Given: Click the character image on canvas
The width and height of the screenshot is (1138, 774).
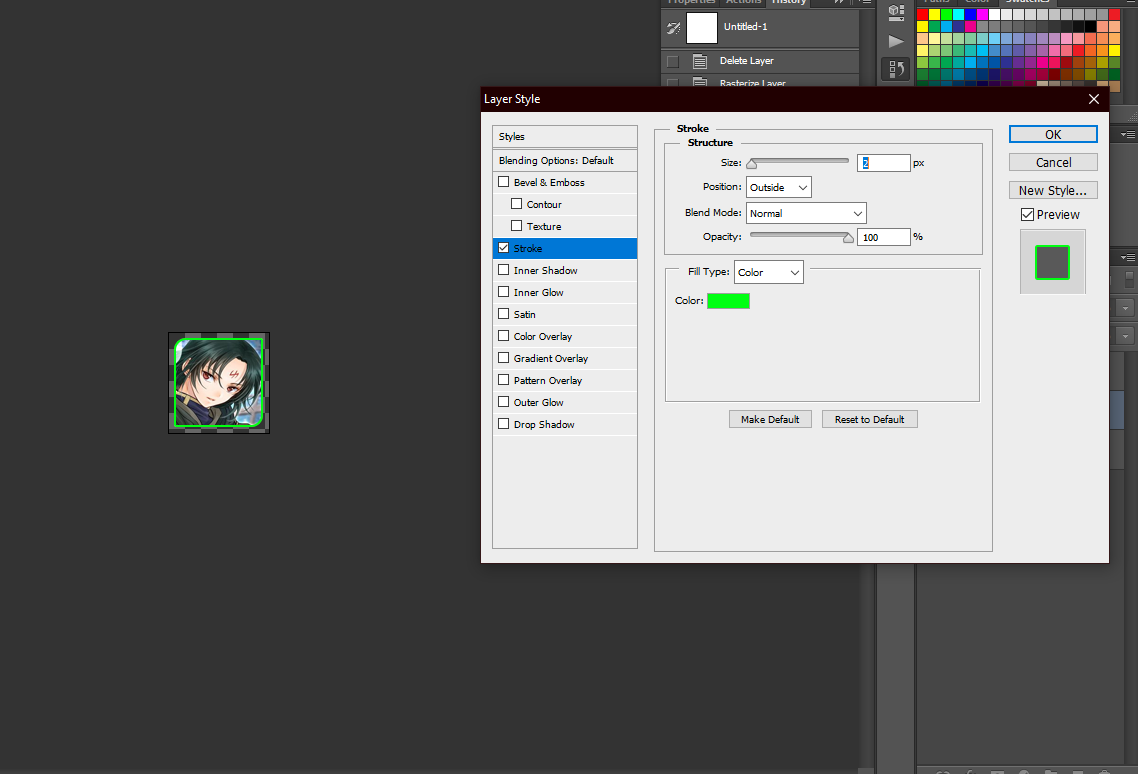Looking at the screenshot, I should (x=218, y=383).
